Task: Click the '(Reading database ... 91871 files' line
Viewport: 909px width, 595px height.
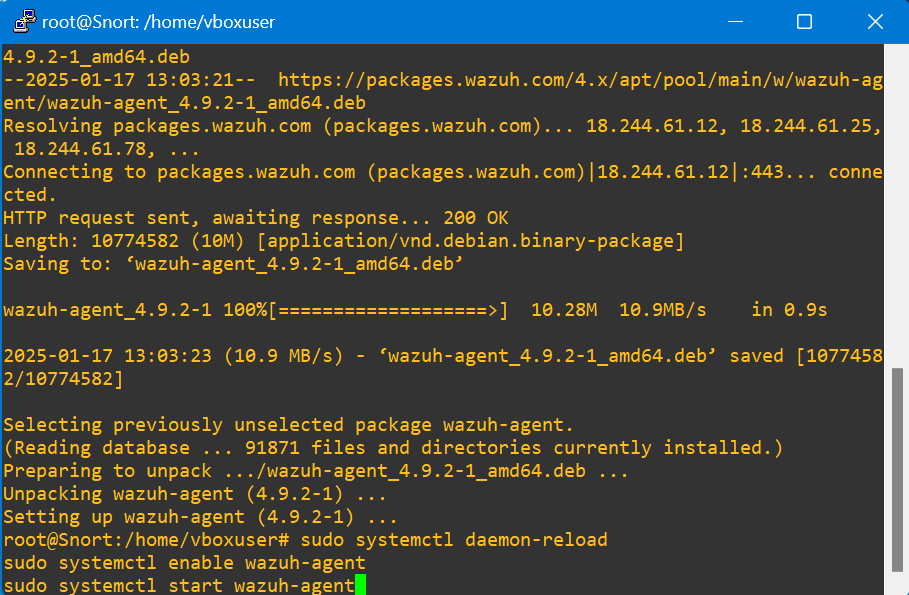Action: 393,448
